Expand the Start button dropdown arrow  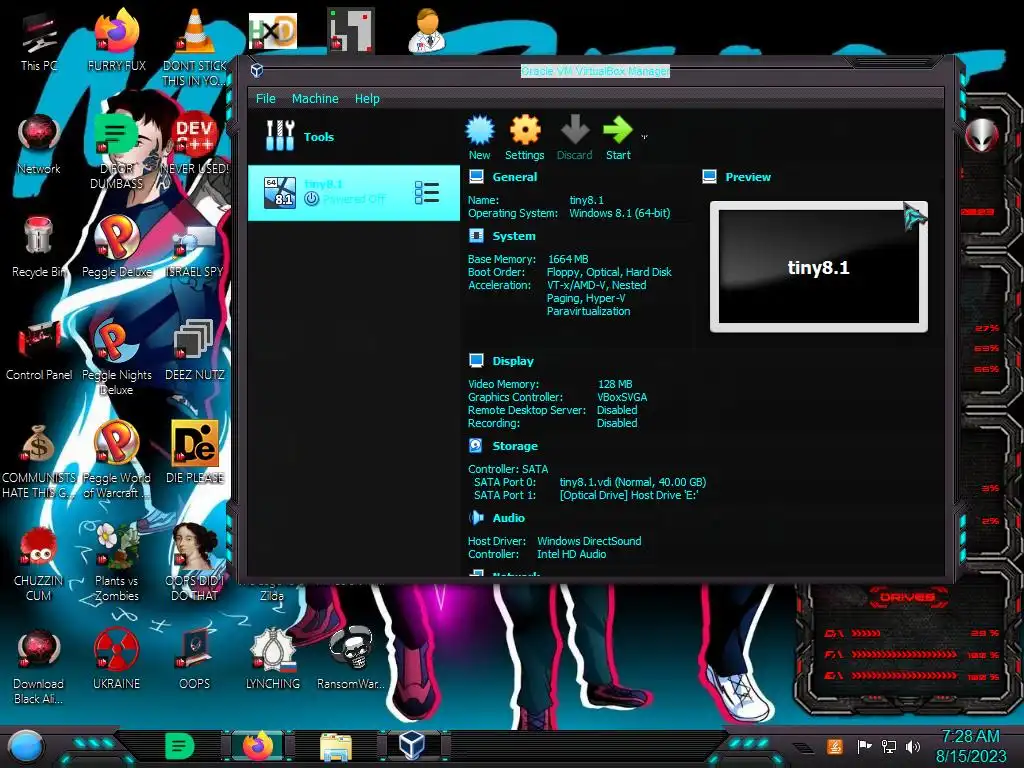click(x=645, y=137)
